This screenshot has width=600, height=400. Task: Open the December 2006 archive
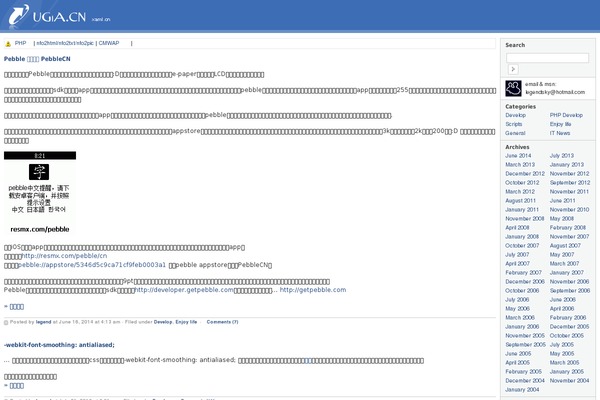(x=525, y=282)
